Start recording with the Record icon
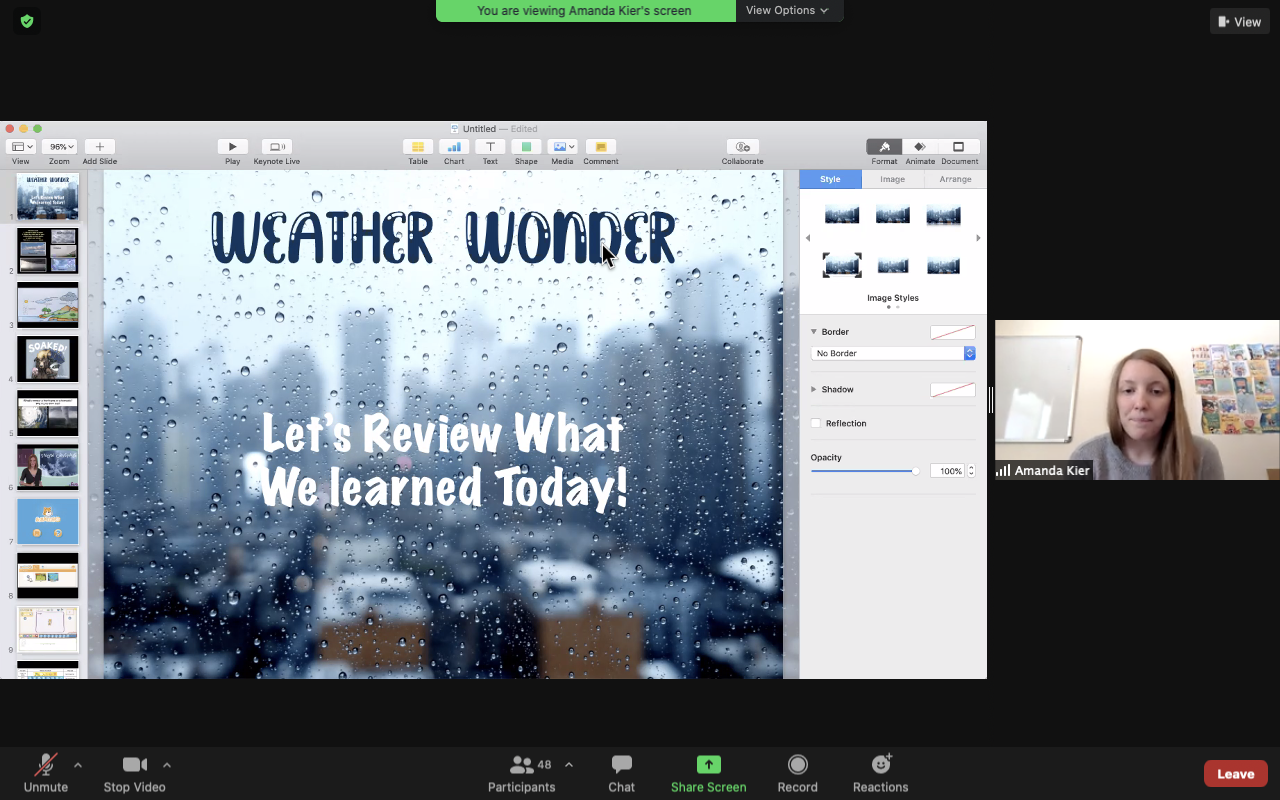This screenshot has width=1280, height=800. click(797, 765)
